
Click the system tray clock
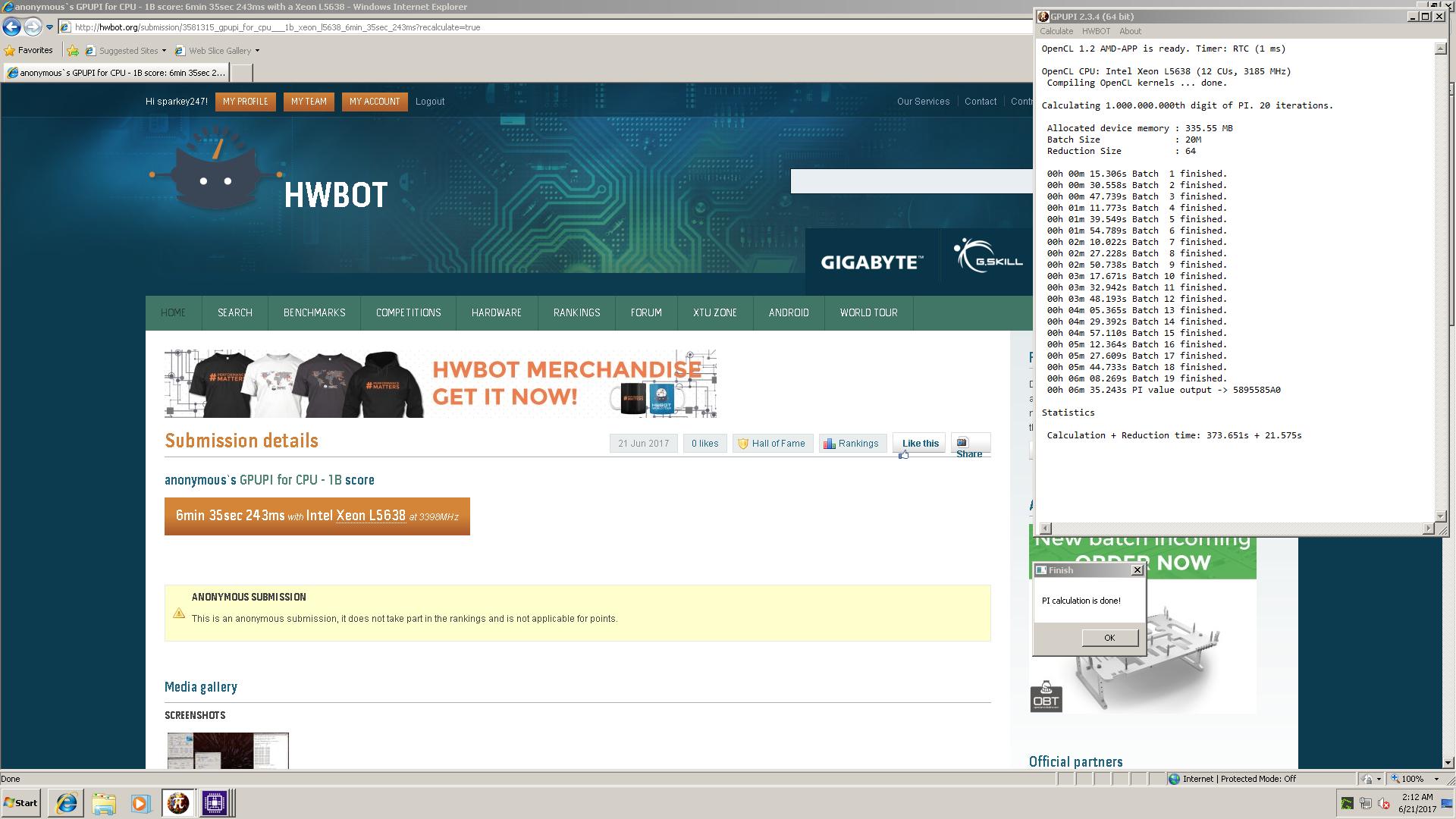click(x=1417, y=803)
